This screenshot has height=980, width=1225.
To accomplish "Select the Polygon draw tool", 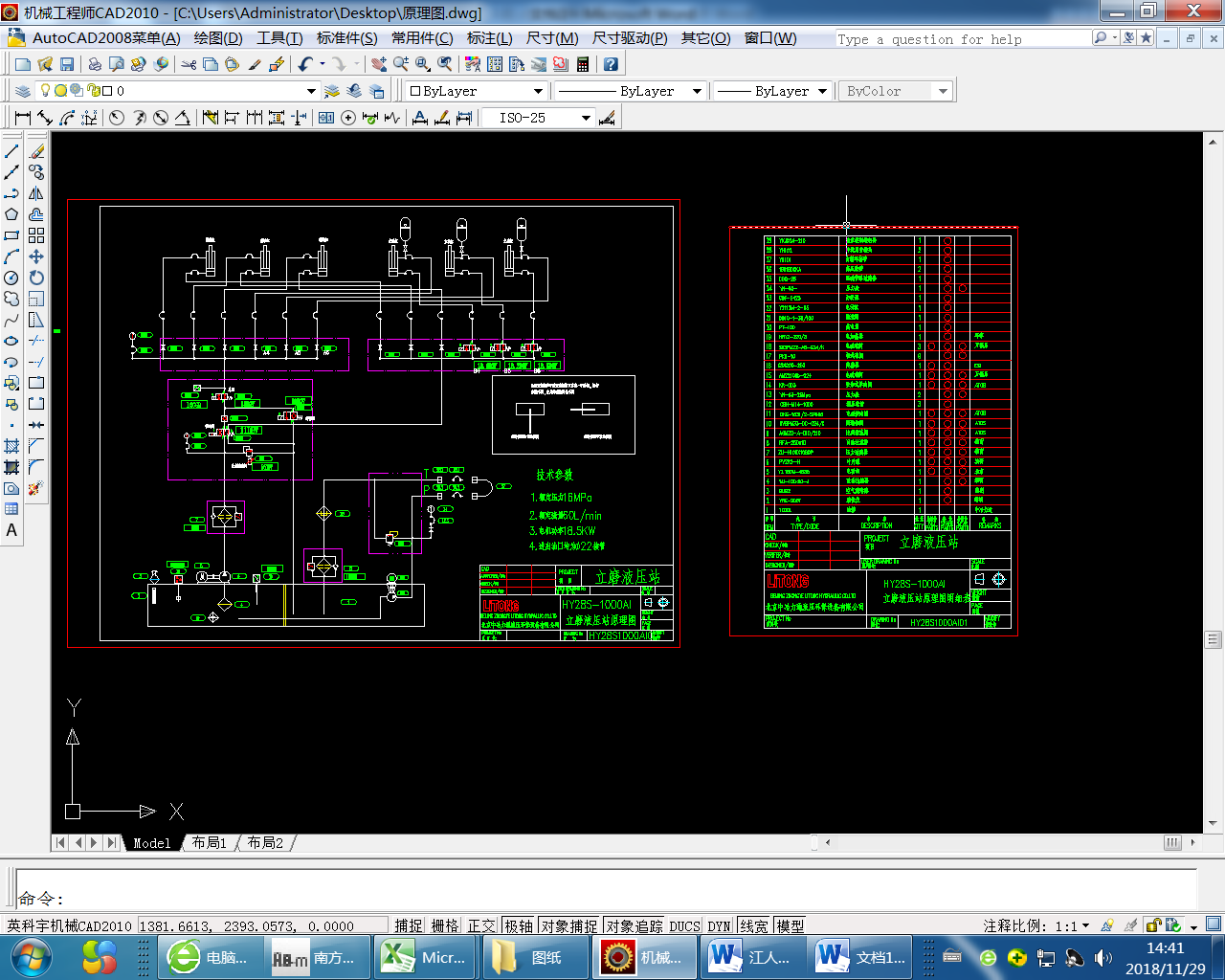I will pos(11,214).
